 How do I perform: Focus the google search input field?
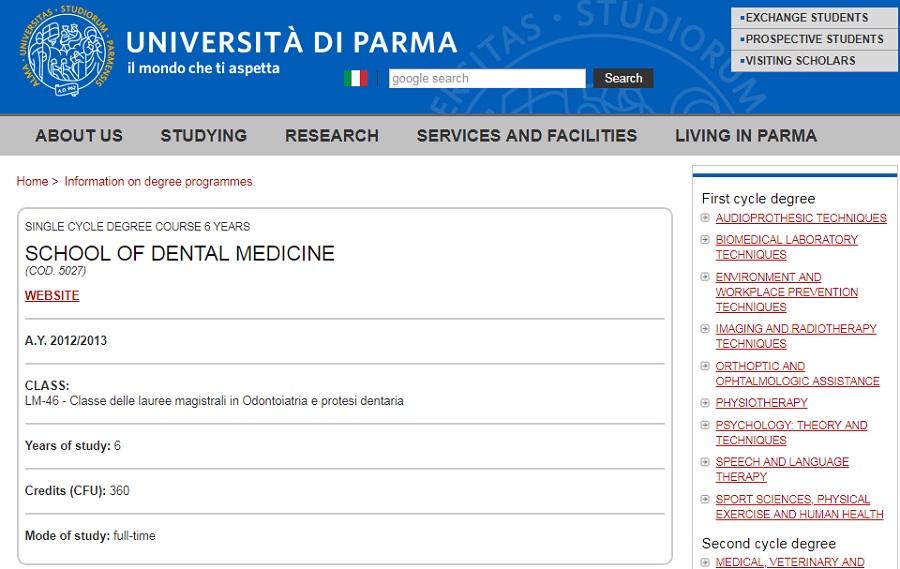pos(487,78)
